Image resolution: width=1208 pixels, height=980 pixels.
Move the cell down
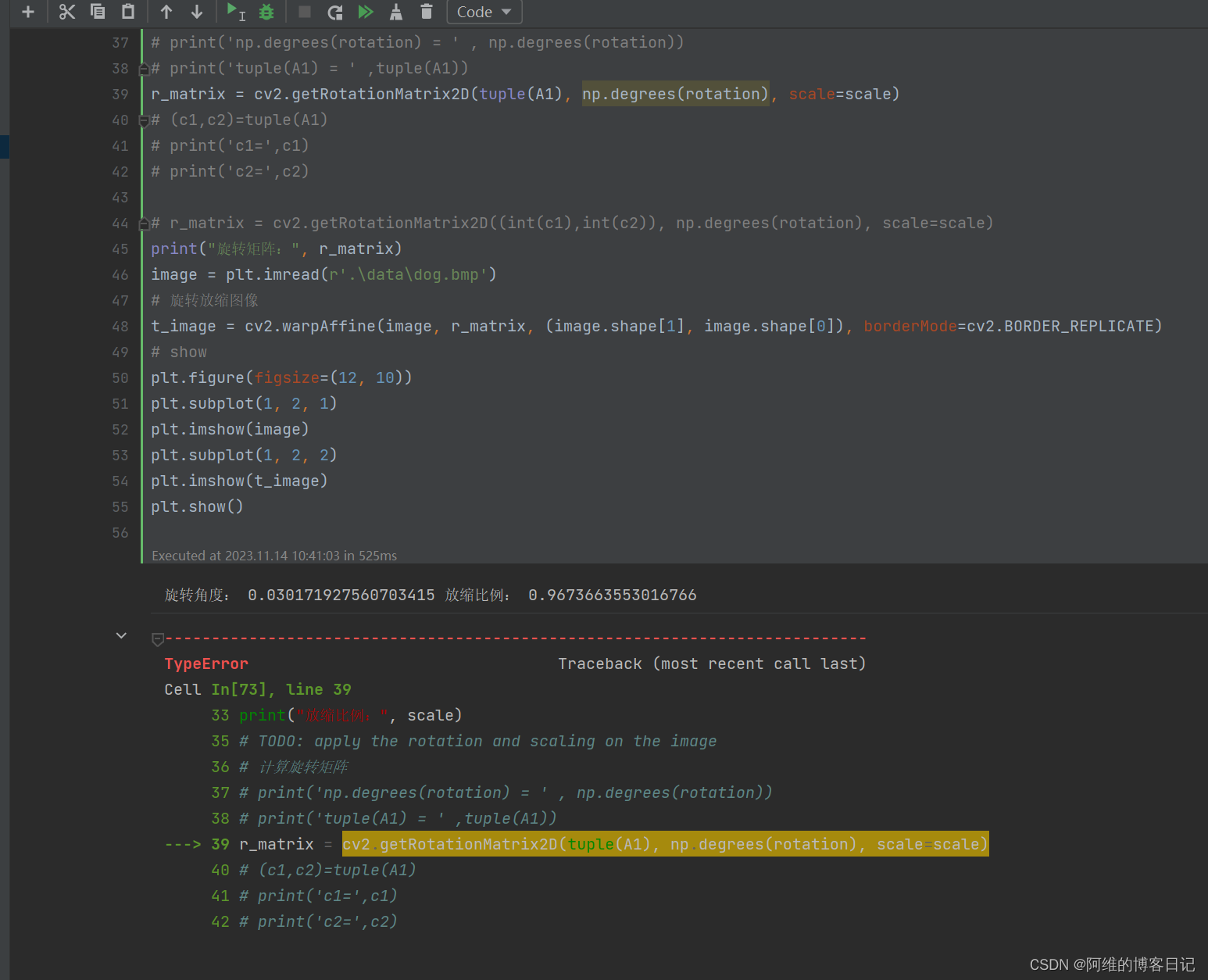pos(196,12)
